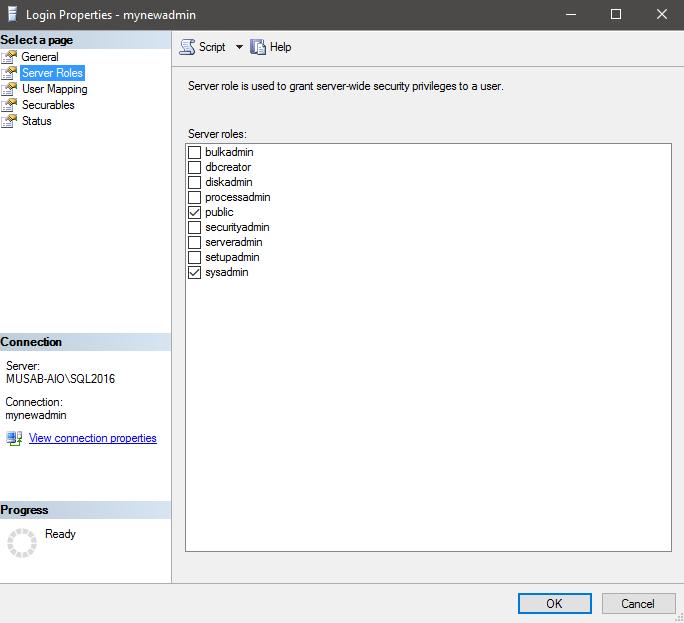Select the sysadmin role label
The width and height of the screenshot is (684, 623).
coord(226,272)
